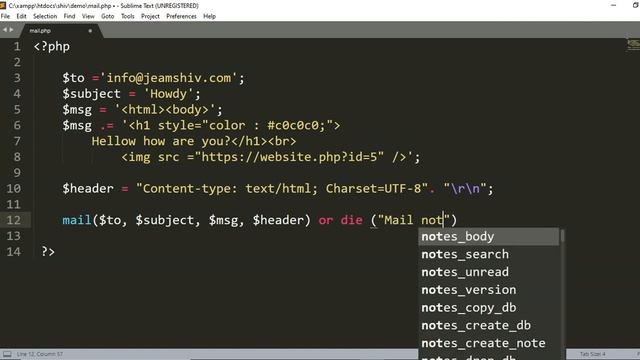Click the "Mail not" string
640x360 pixels.
pyautogui.click(x=413, y=220)
